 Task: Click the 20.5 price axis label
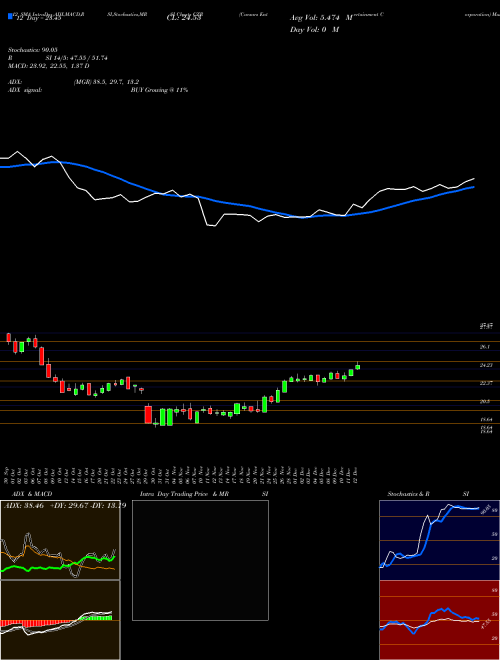coord(484,402)
